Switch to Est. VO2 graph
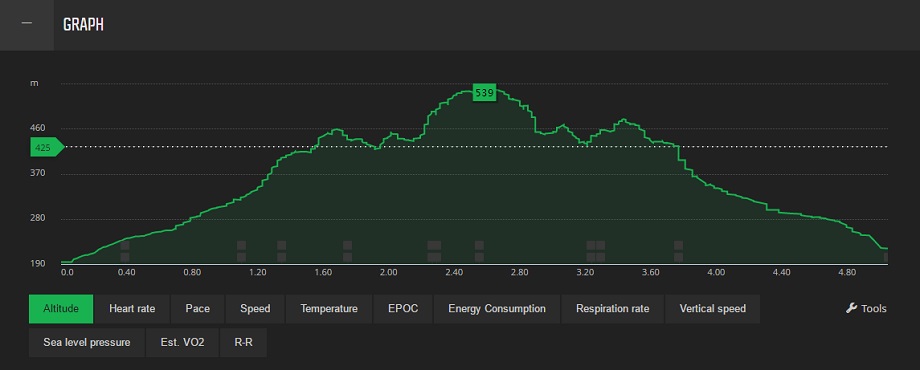Viewport: 920px width, 370px height. pyautogui.click(x=182, y=343)
